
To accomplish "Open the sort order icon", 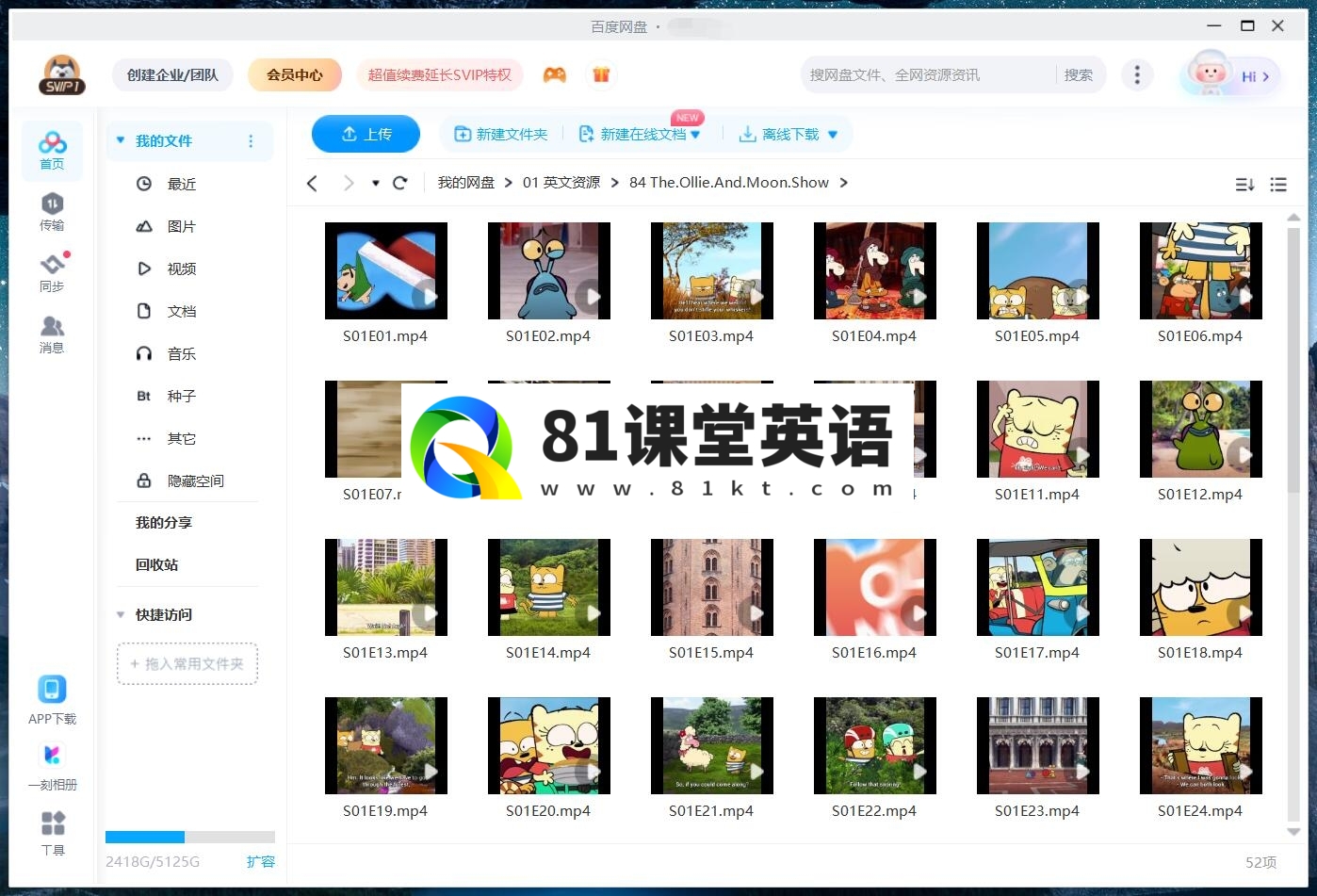I will tap(1244, 185).
